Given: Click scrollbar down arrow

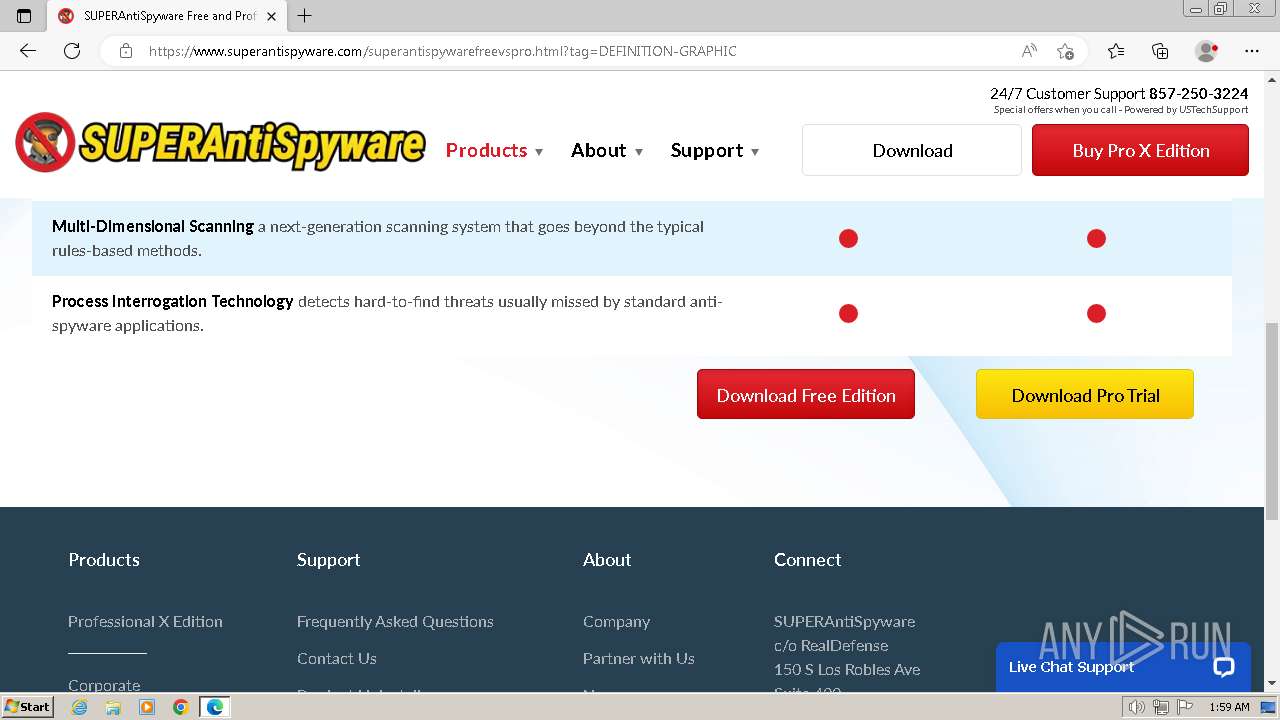Looking at the screenshot, I should click(x=1272, y=683).
